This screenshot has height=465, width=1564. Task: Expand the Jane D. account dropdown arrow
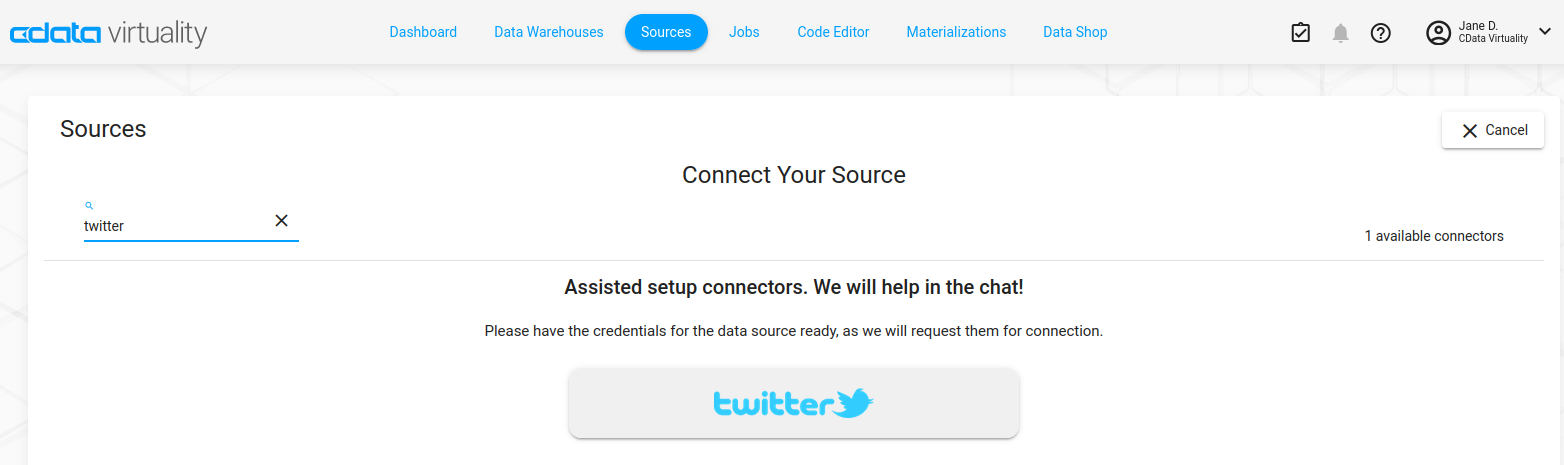coord(1544,32)
